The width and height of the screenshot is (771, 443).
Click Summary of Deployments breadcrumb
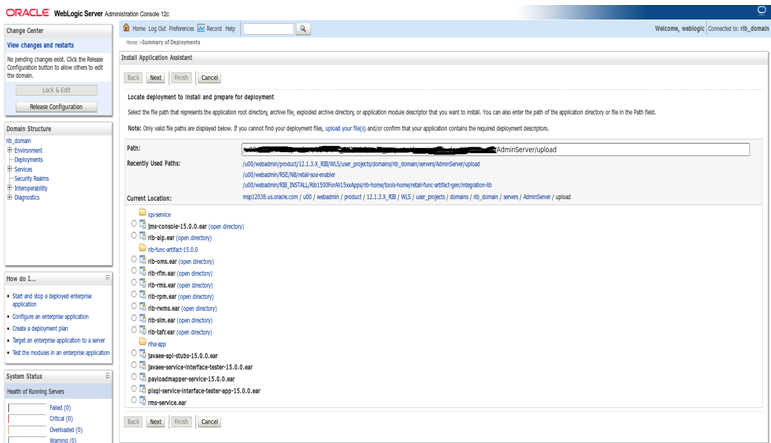click(x=171, y=42)
